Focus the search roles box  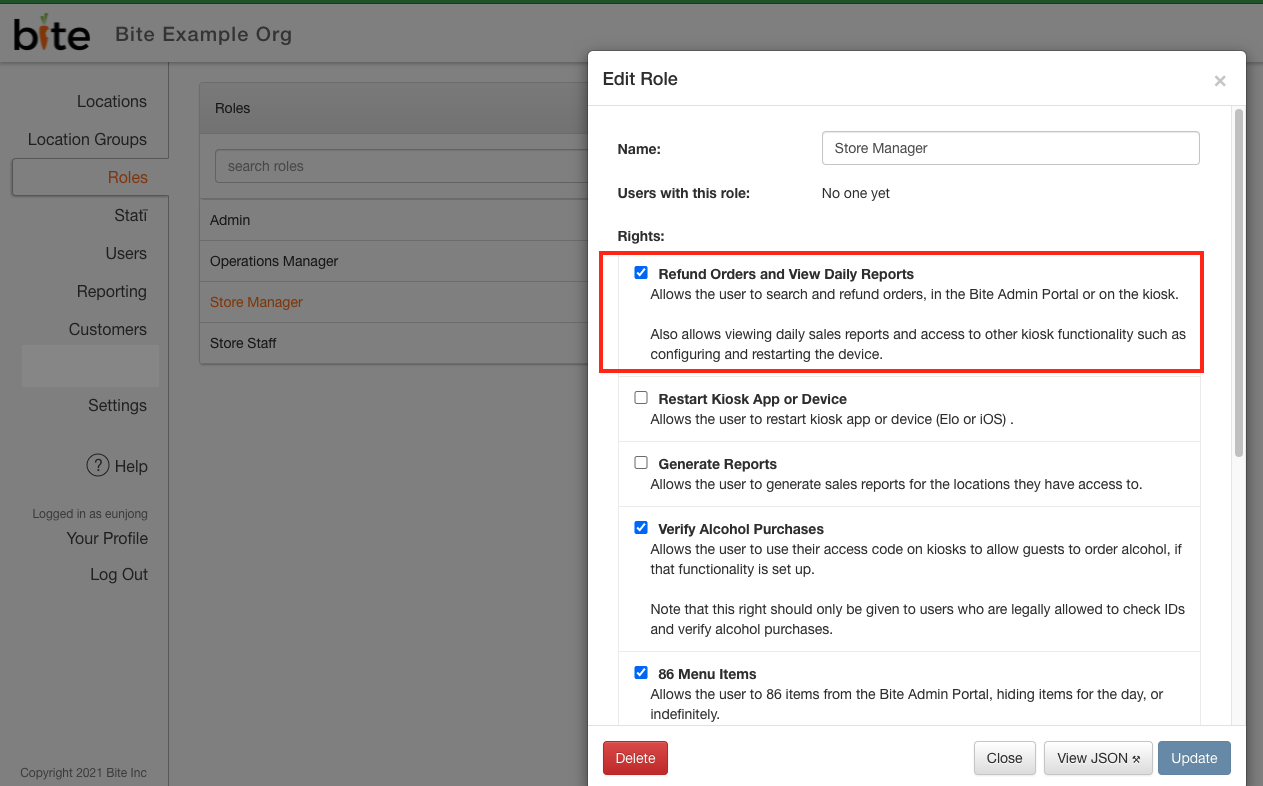(x=401, y=166)
